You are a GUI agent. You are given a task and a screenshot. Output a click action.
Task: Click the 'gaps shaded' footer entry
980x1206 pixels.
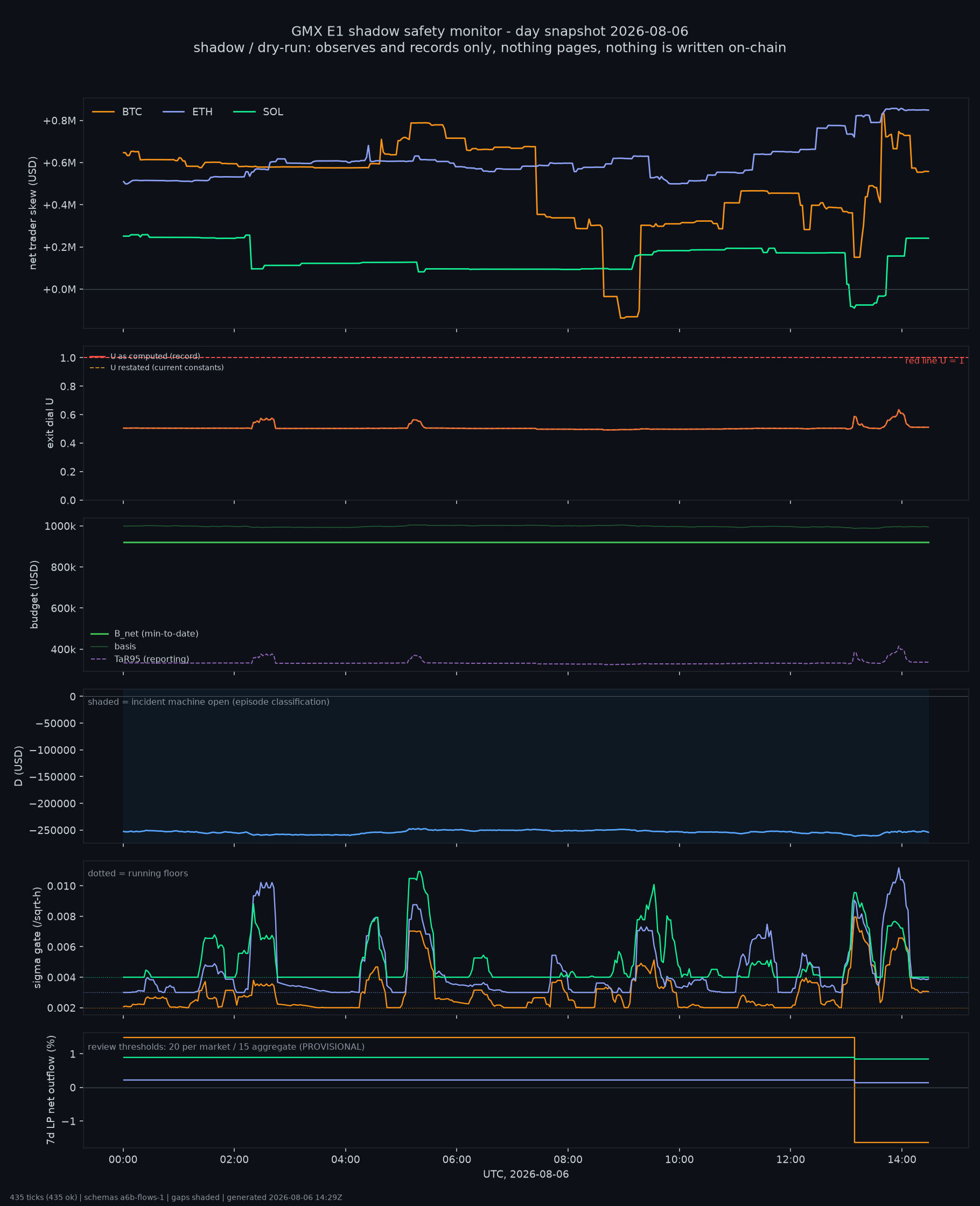point(195,1197)
